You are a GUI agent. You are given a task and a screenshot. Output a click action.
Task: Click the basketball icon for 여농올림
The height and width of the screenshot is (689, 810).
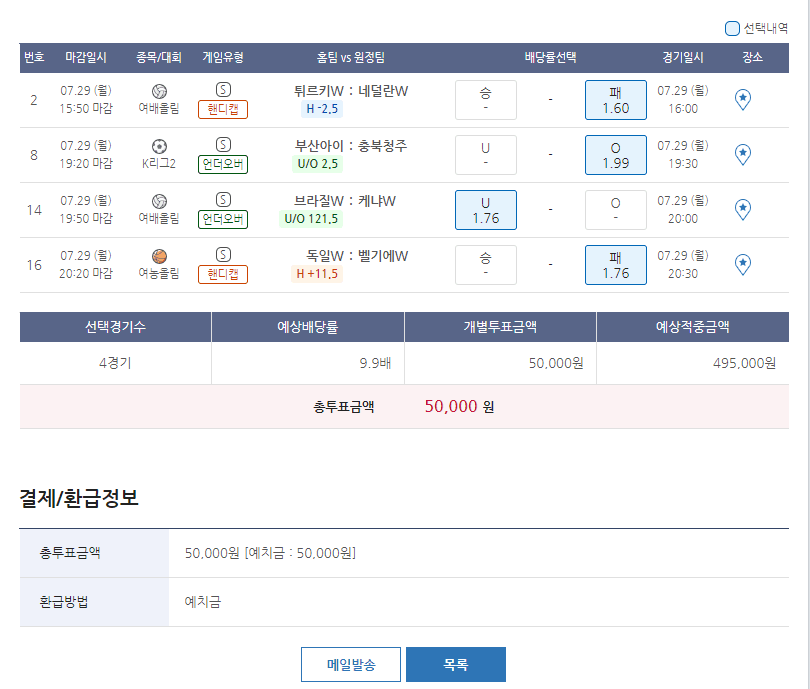[x=159, y=256]
